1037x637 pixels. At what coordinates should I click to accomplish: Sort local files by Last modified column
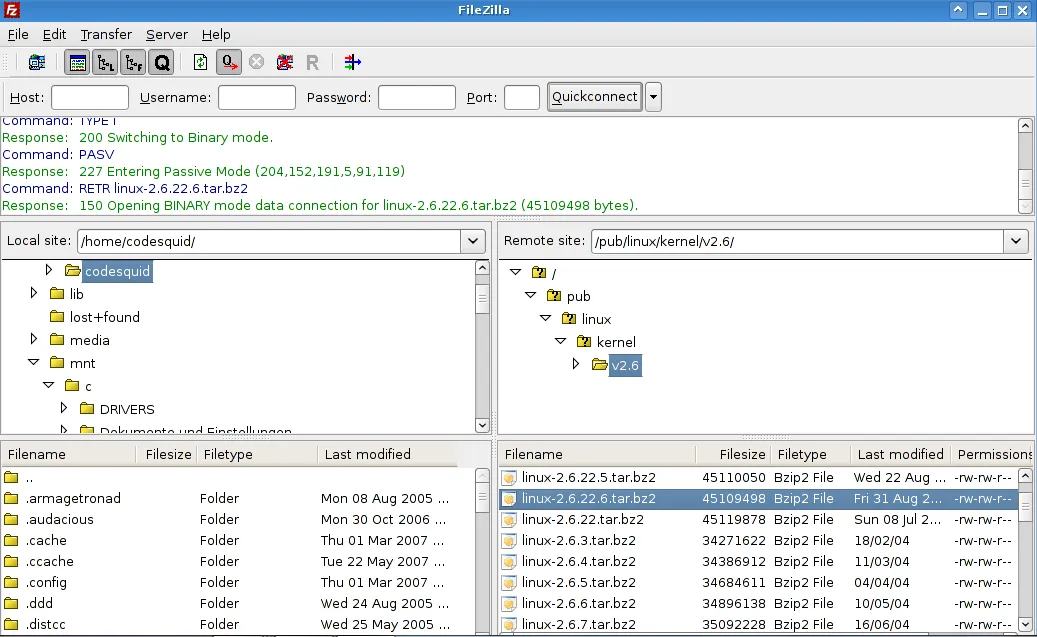(388, 454)
